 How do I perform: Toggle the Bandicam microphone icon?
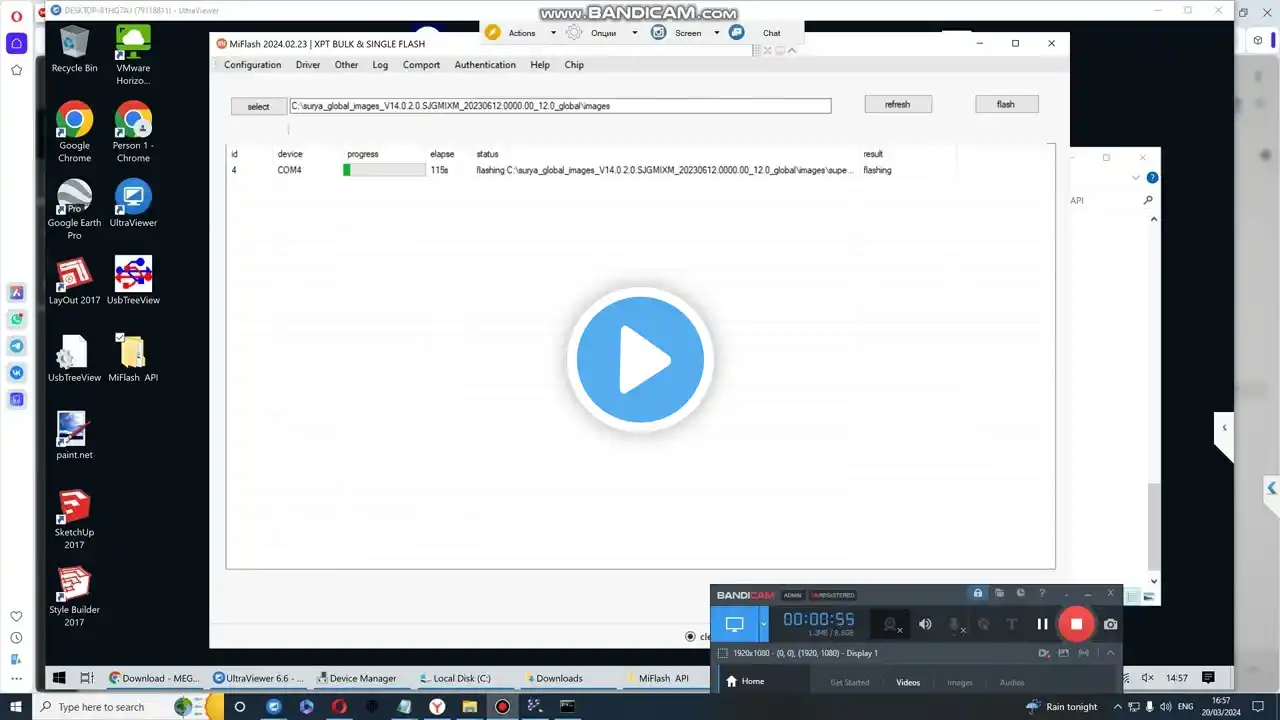pyautogui.click(x=956, y=624)
